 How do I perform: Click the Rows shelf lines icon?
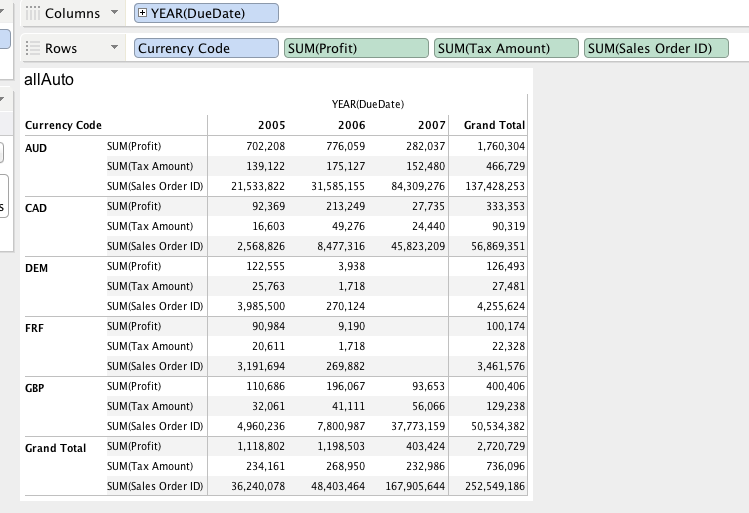pyautogui.click(x=32, y=48)
